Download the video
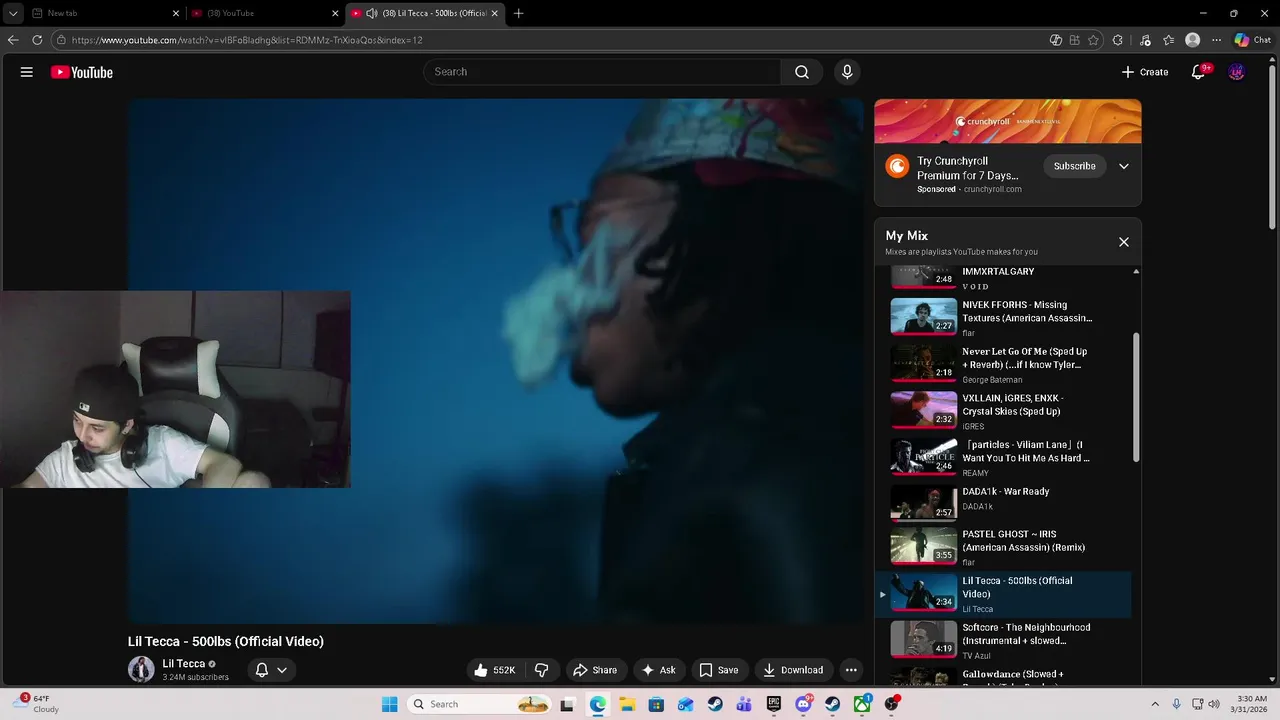 [793, 670]
